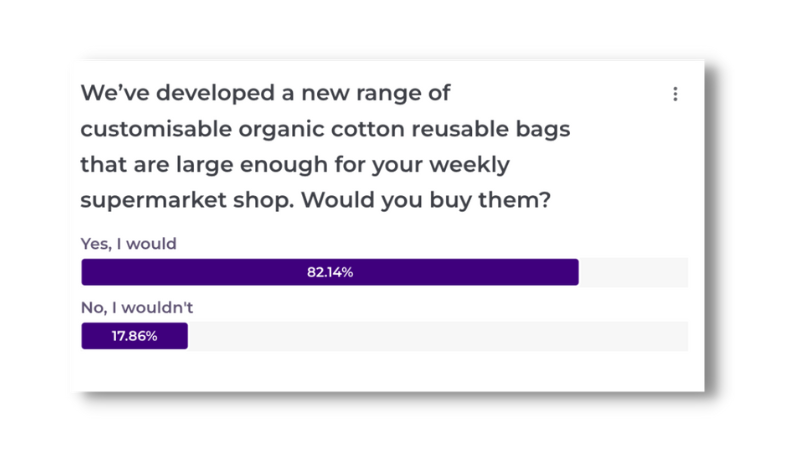Select the "No, I wouldn't" answer label
Viewport: 800px width, 450px height.
point(137,308)
